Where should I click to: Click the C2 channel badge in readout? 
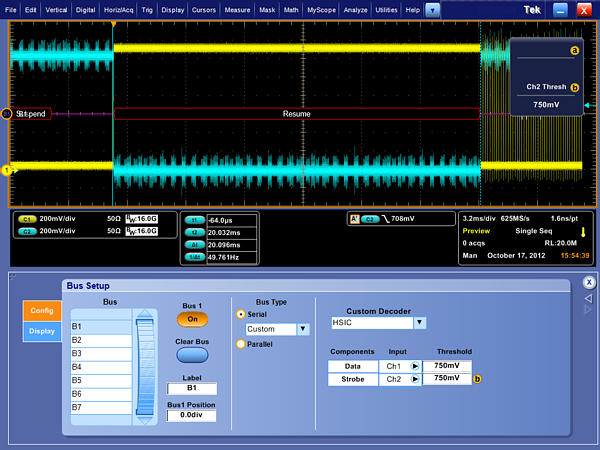tap(28, 230)
